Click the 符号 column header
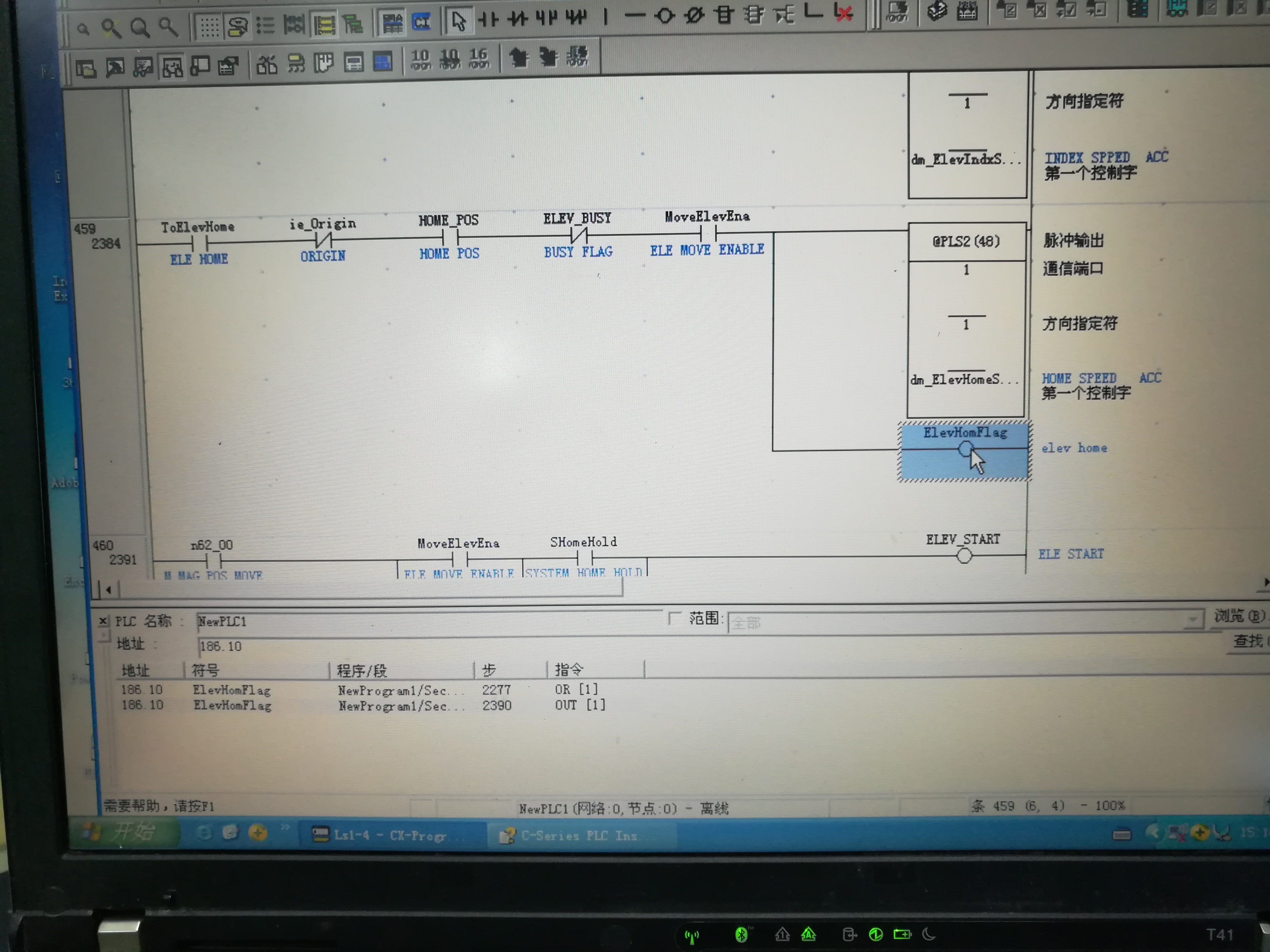 [205, 670]
